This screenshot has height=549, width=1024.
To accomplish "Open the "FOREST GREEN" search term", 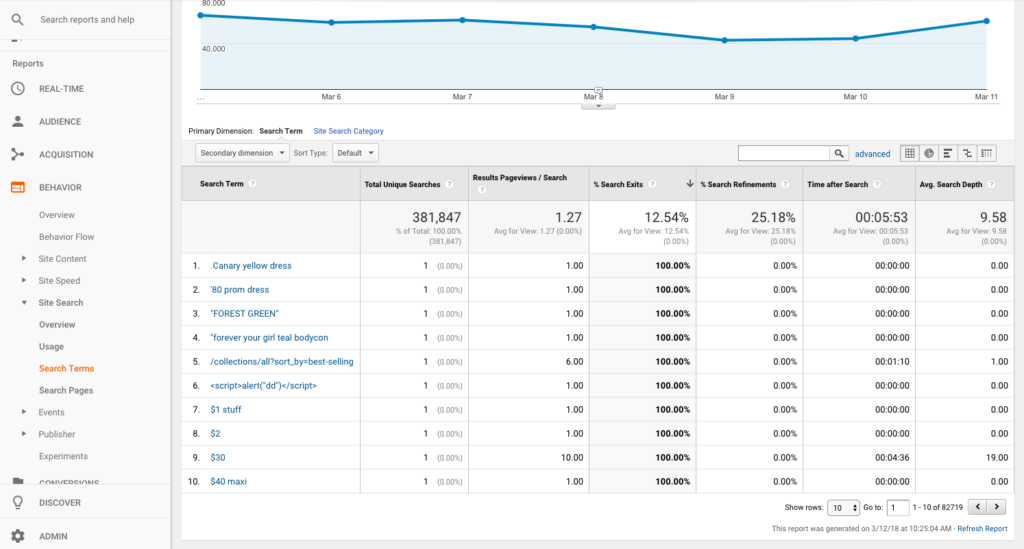I will coord(244,313).
